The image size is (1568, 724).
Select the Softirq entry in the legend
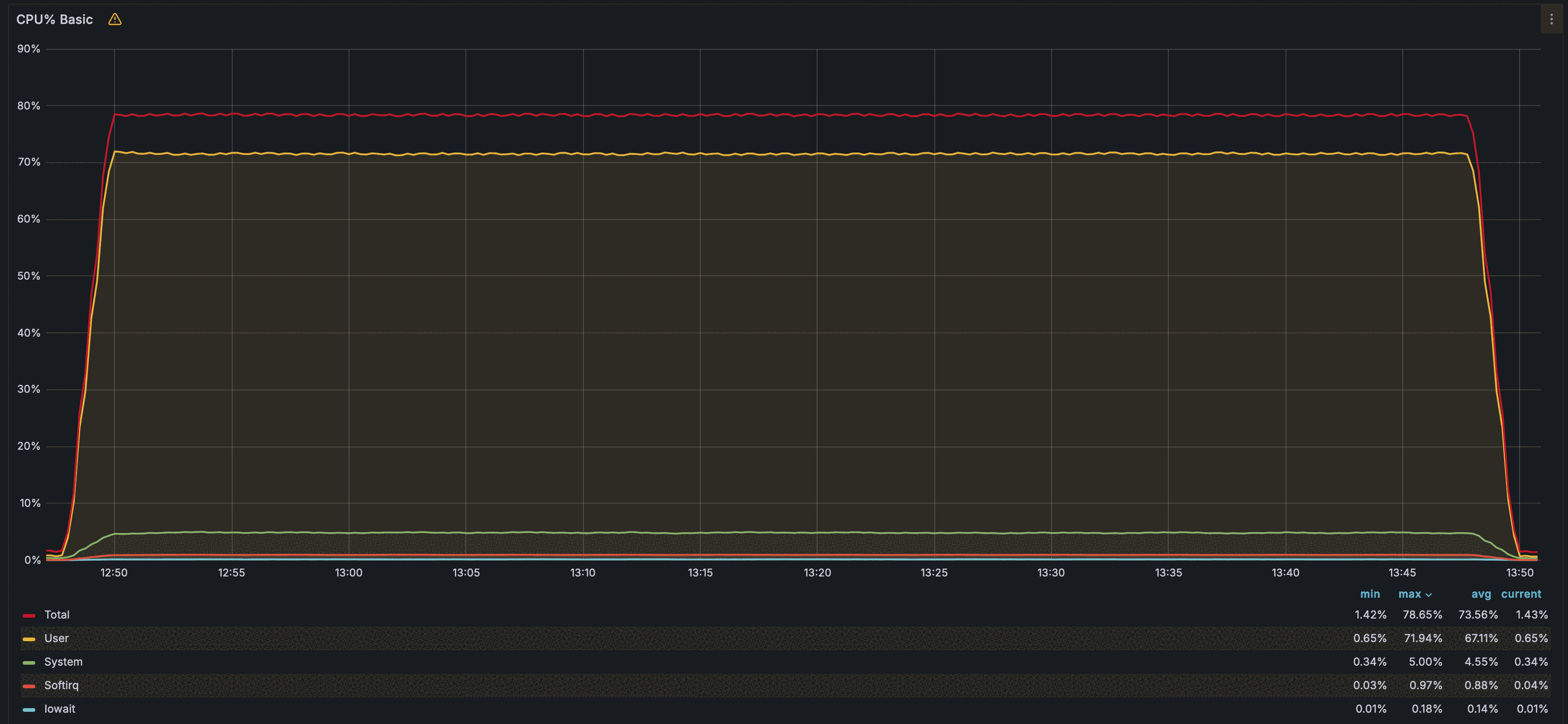coord(62,685)
